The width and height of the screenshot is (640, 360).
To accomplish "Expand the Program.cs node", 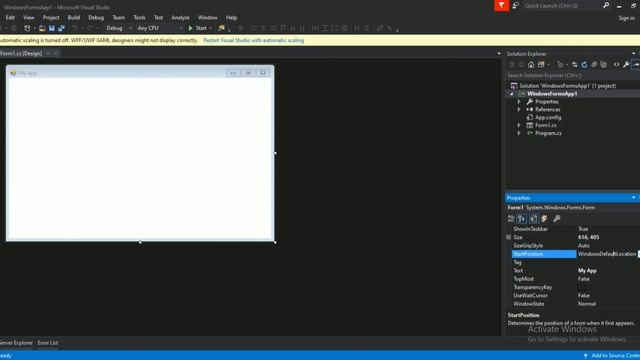I will coord(519,133).
